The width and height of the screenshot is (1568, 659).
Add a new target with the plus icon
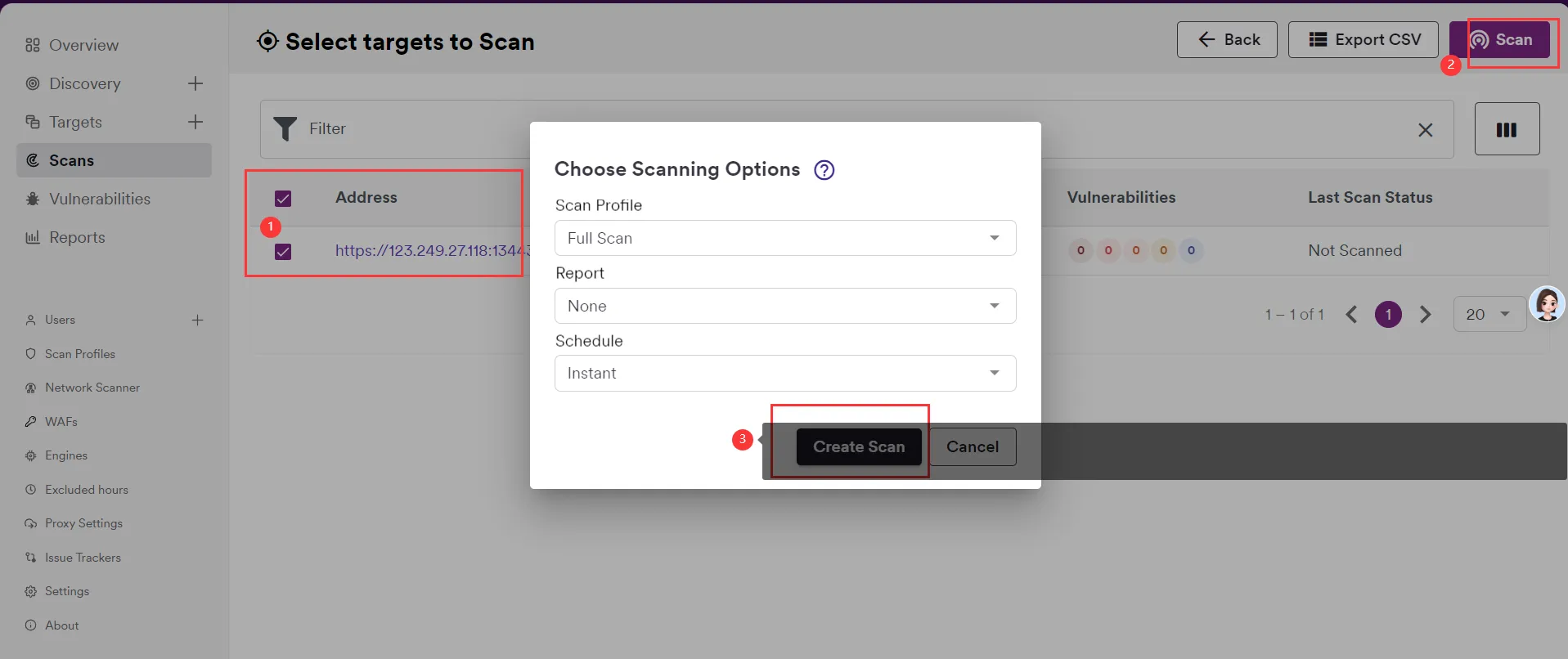[195, 122]
